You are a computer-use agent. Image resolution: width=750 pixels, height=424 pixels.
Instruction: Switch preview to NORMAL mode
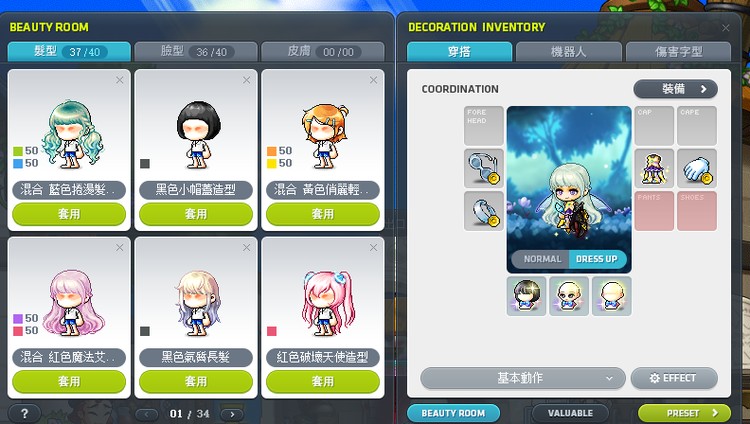(x=541, y=259)
